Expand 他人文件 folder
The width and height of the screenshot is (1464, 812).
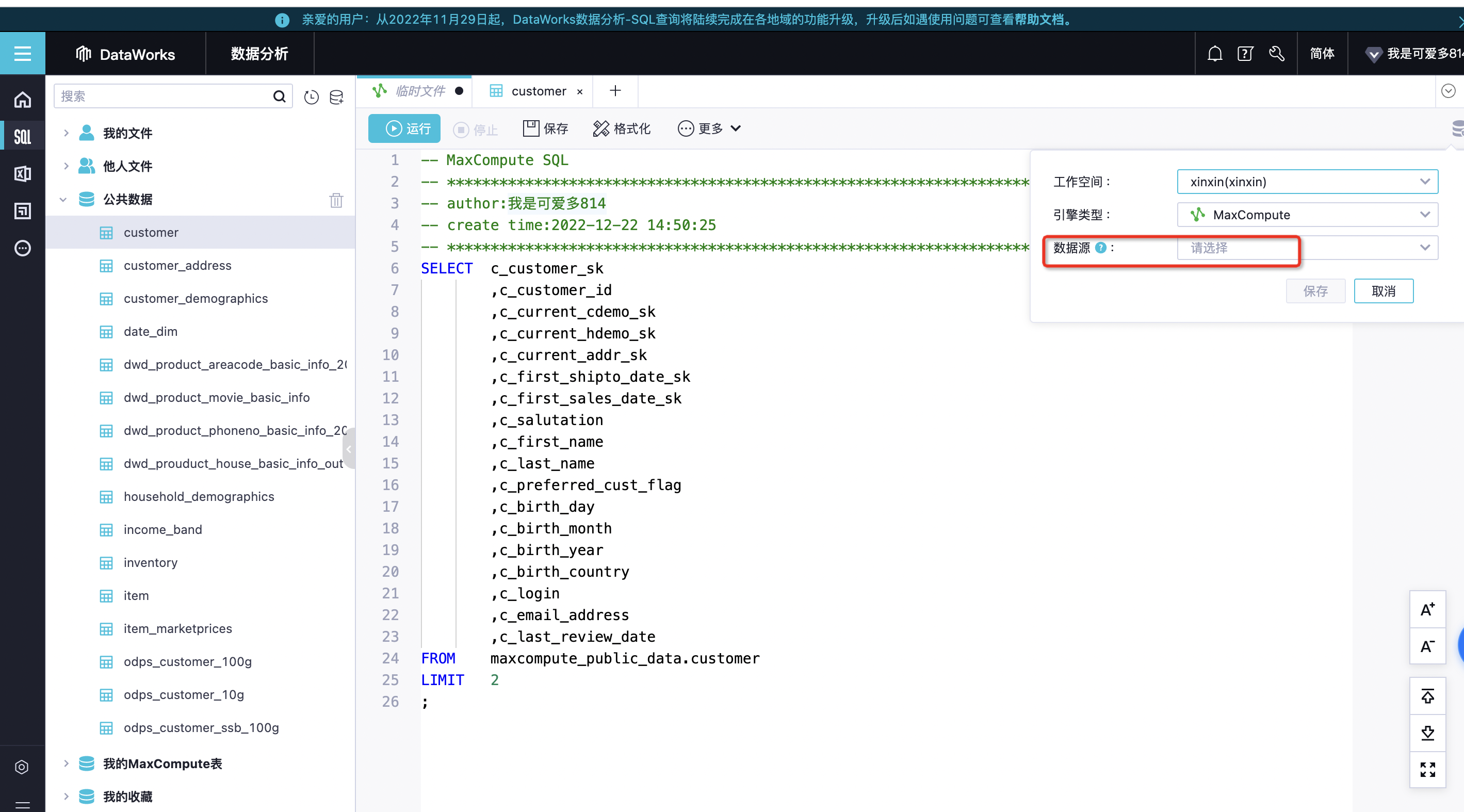pyautogui.click(x=66, y=166)
